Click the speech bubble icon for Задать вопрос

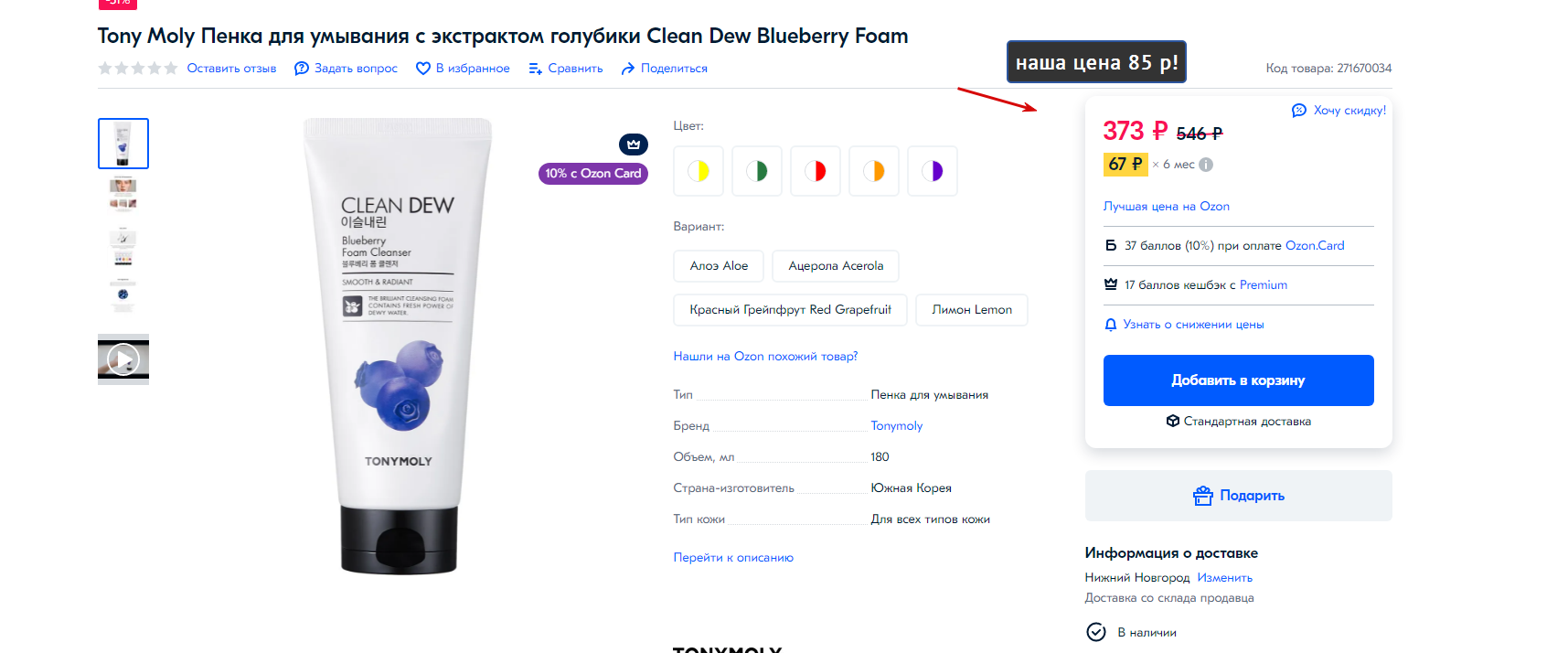pos(302,69)
